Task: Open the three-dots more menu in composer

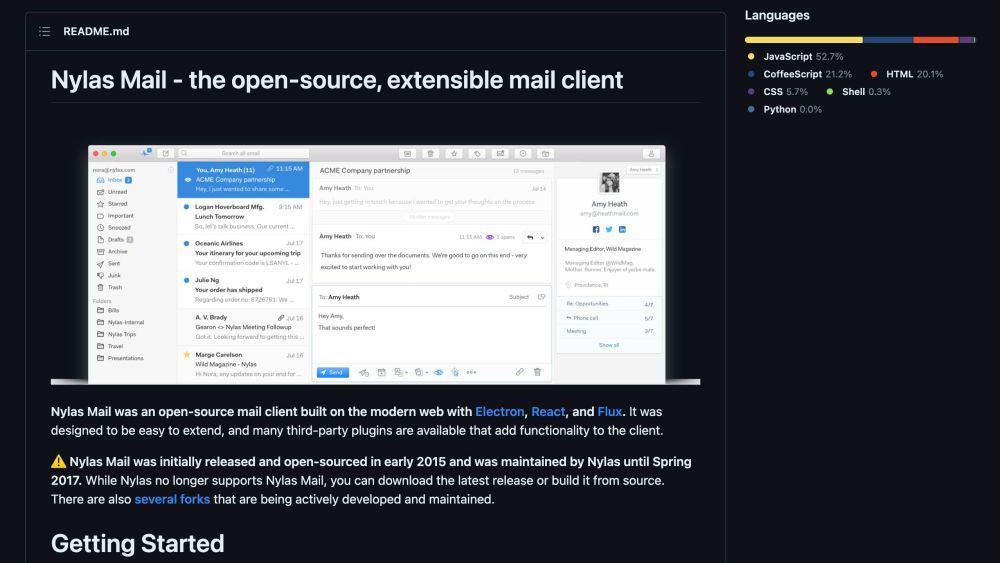Action: click(x=471, y=372)
